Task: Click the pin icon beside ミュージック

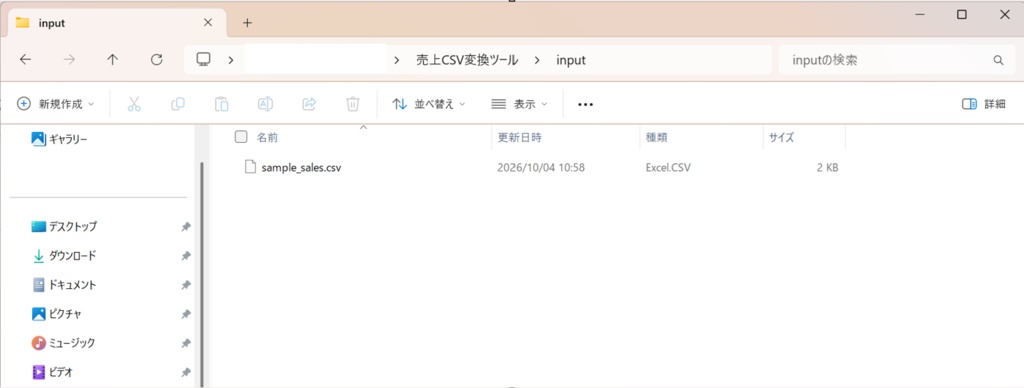Action: (x=185, y=343)
